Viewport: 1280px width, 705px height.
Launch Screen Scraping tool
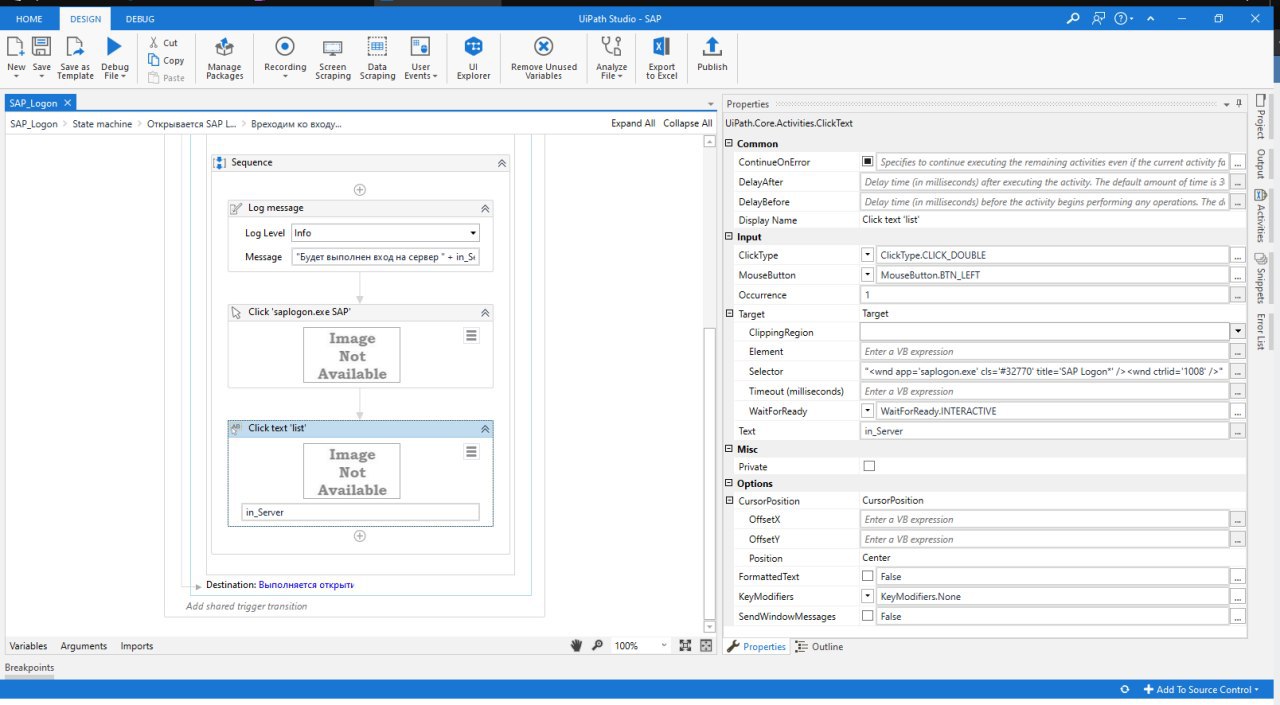(x=333, y=58)
